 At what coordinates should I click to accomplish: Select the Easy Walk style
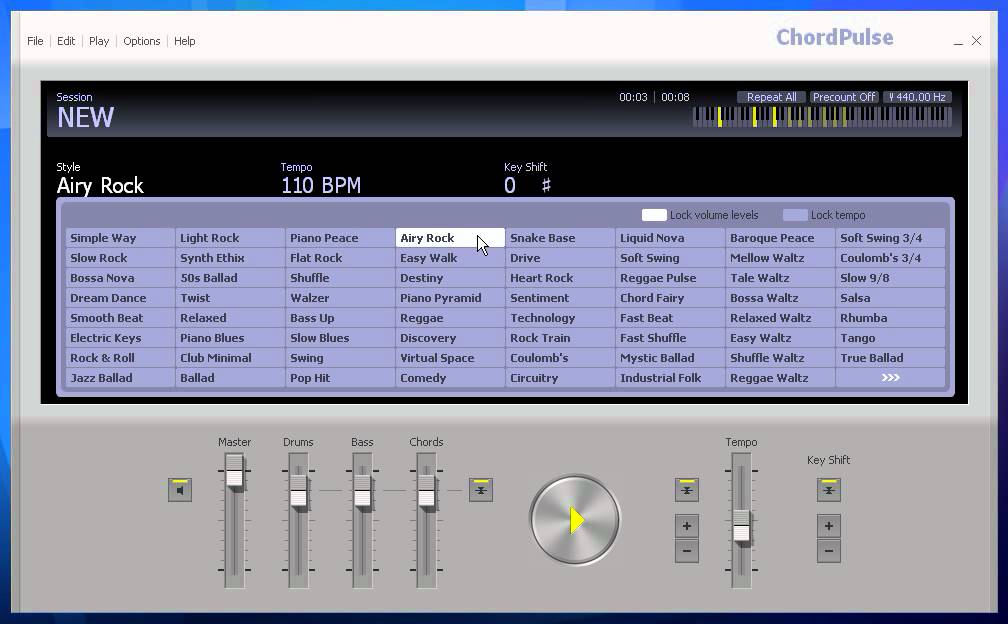[450, 258]
